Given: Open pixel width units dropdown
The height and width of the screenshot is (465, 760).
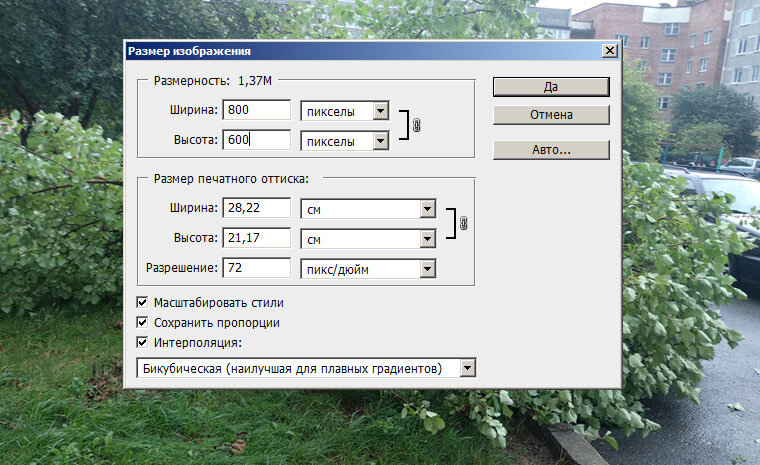Looking at the screenshot, I should click(x=345, y=111).
